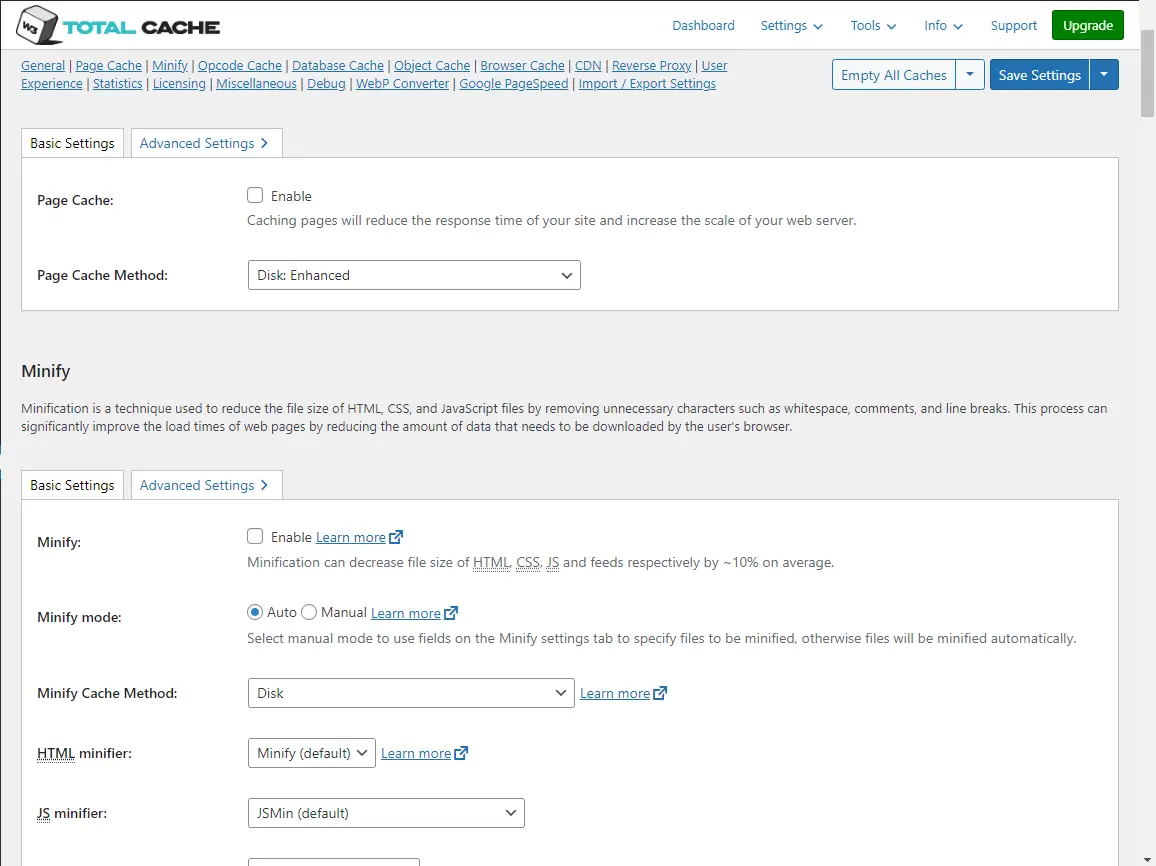Open the Page Cache Method dropdown
Viewport: 1156px width, 866px height.
click(x=414, y=275)
